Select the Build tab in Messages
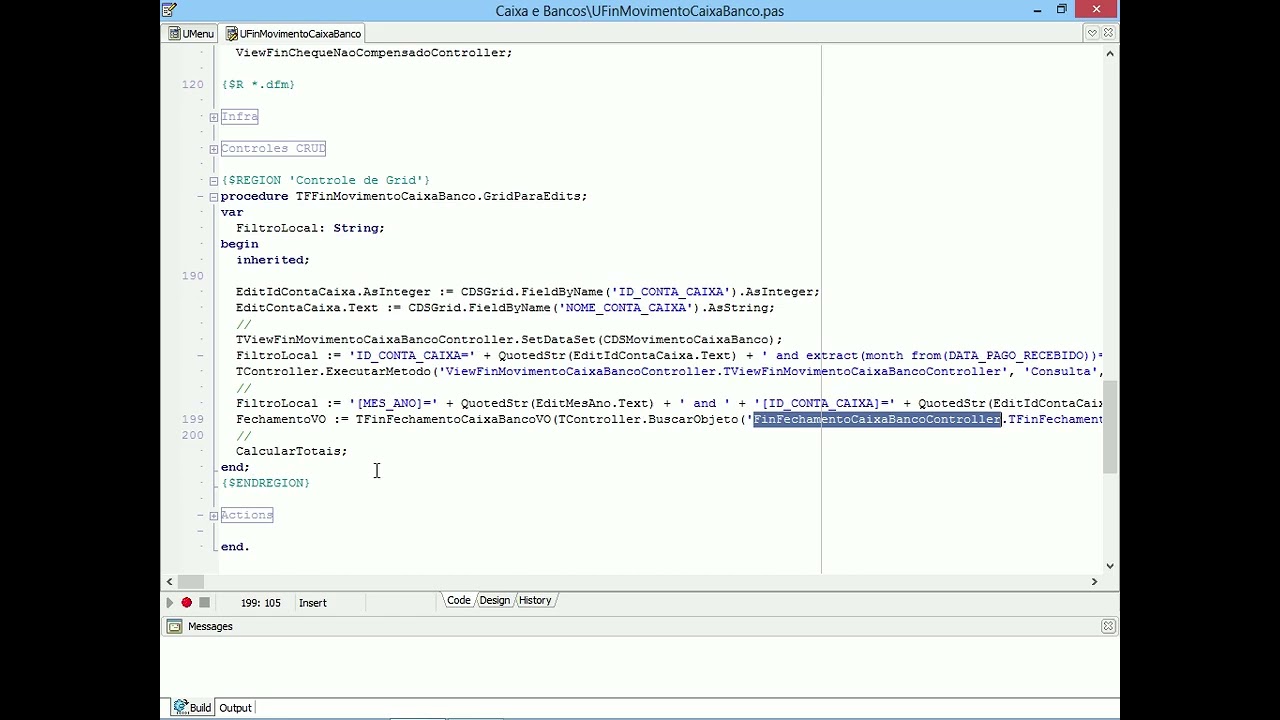 (192, 707)
